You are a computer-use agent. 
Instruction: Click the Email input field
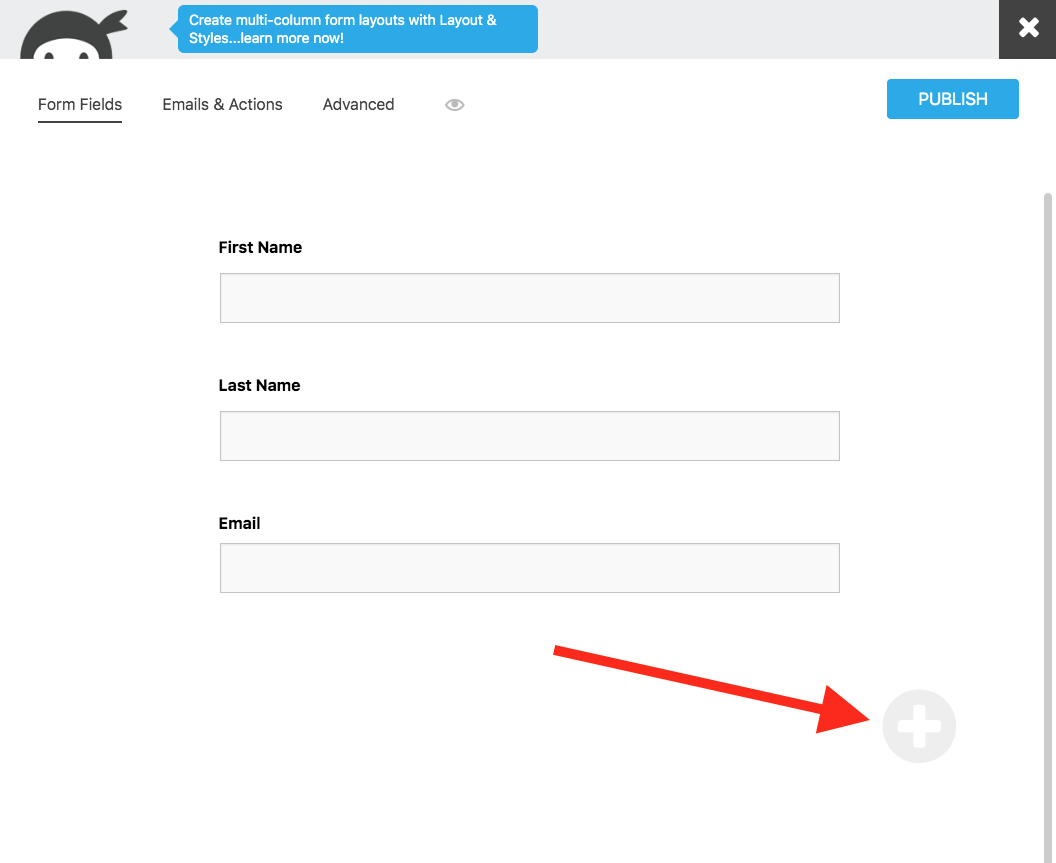pos(529,567)
